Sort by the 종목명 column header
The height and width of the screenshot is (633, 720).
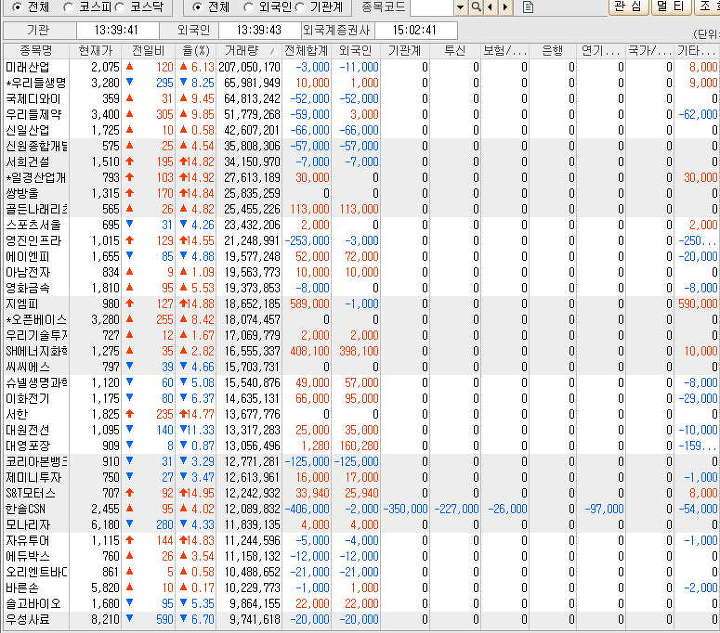pos(36,50)
